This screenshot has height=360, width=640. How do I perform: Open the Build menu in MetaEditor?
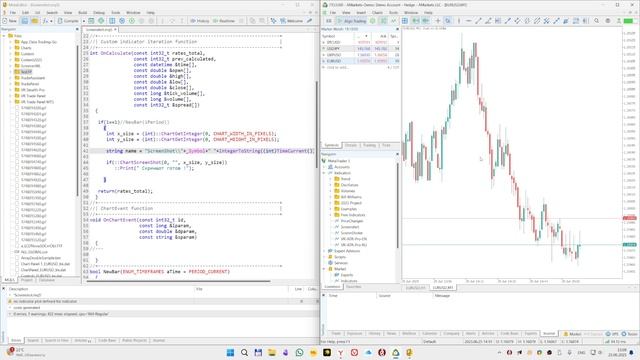[x=82, y=13]
